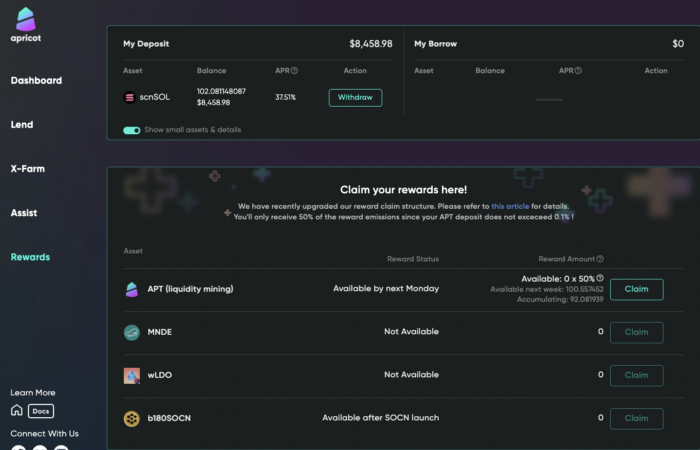Screen dimensions: 700x450
Task: Open the Dashboard page
Action: tap(36, 81)
